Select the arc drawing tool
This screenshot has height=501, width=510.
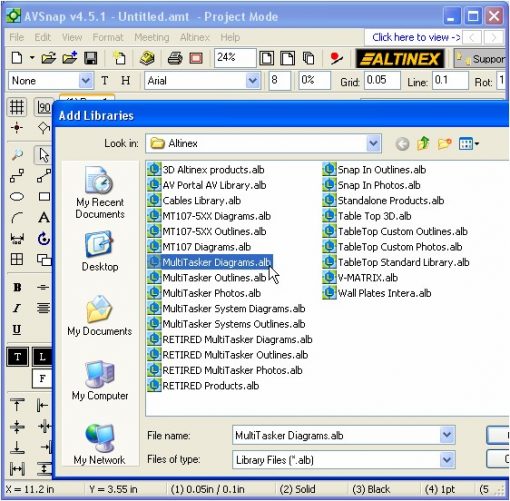tap(17, 218)
